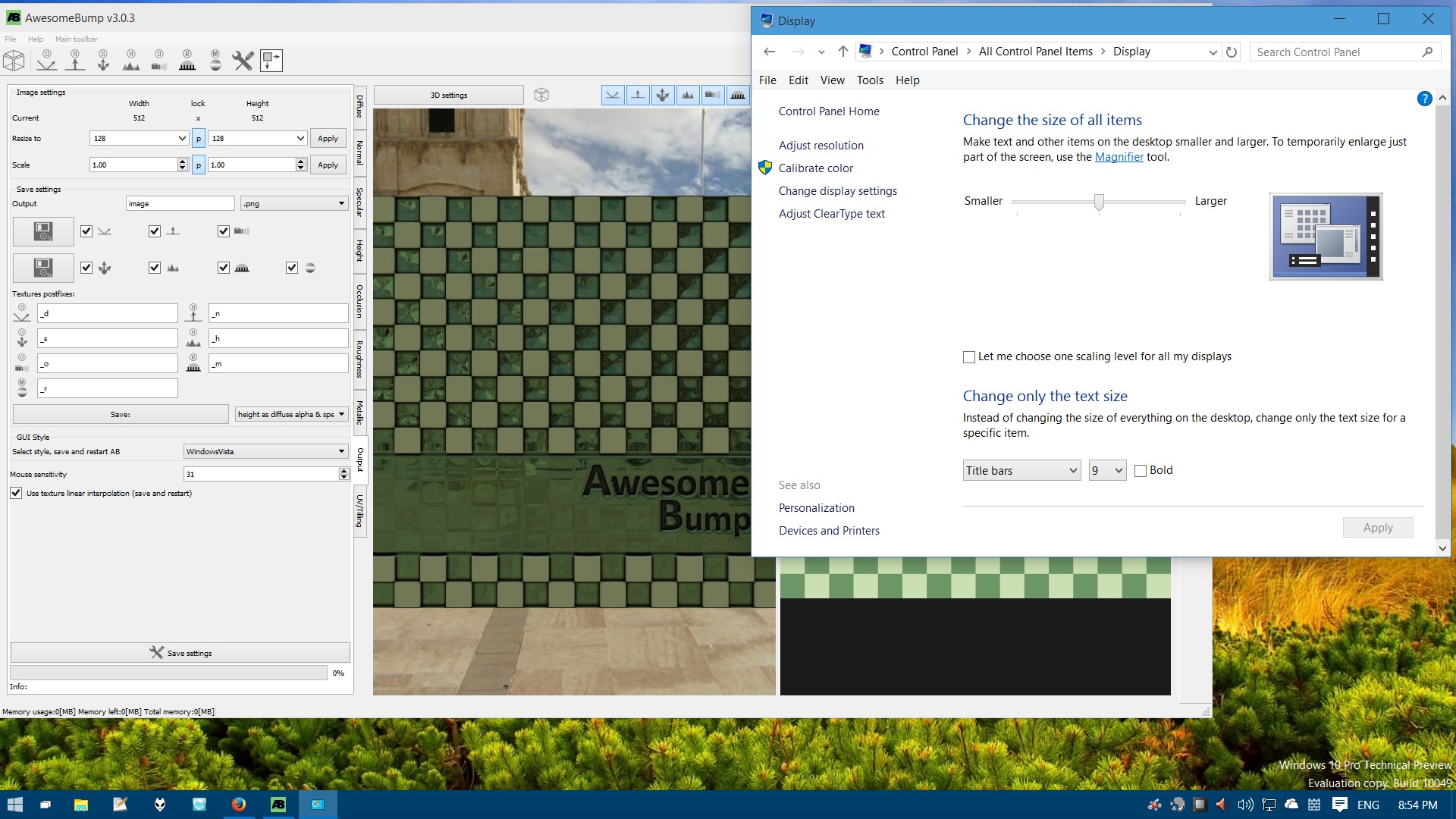This screenshot has height=819, width=1456.
Task: Click the 3D cube icon in AwesomeBump main toolbar
Action: point(14,61)
